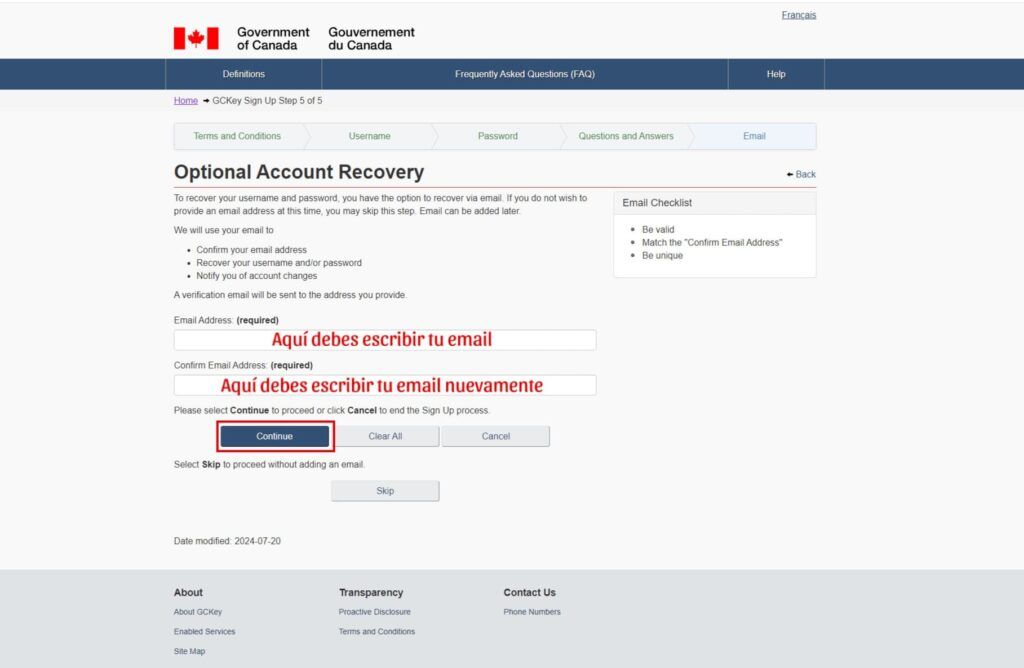Open the About GCKey footer link
The height and width of the screenshot is (668, 1024).
[x=198, y=612]
